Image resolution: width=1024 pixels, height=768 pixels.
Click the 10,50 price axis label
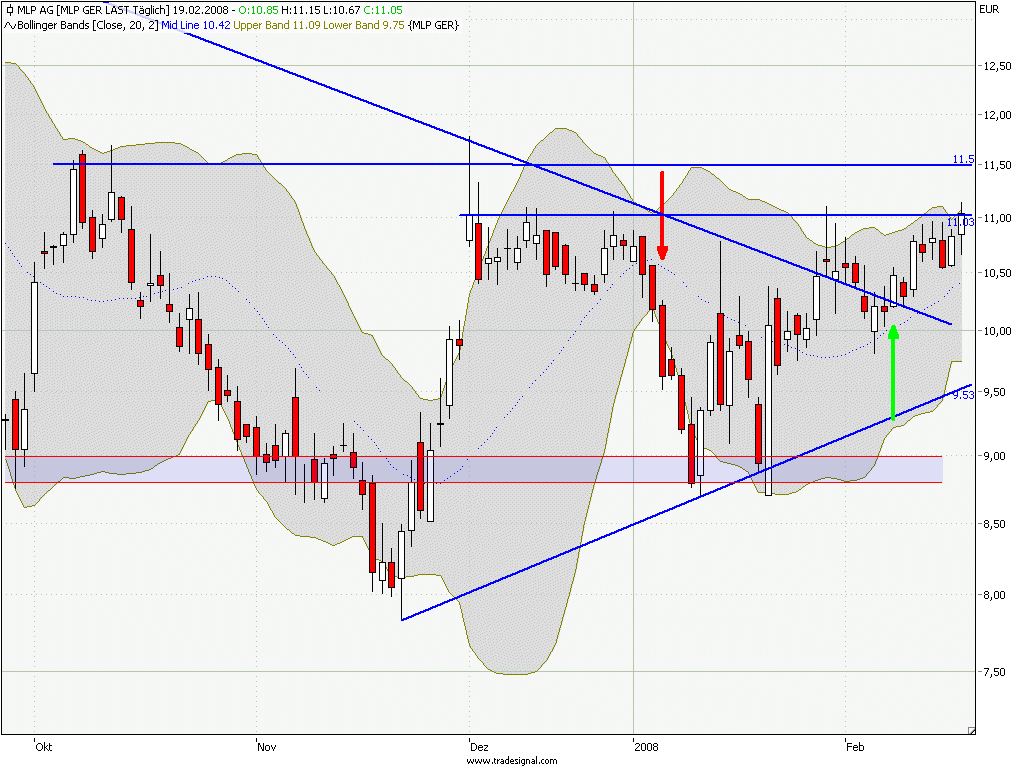tap(998, 273)
